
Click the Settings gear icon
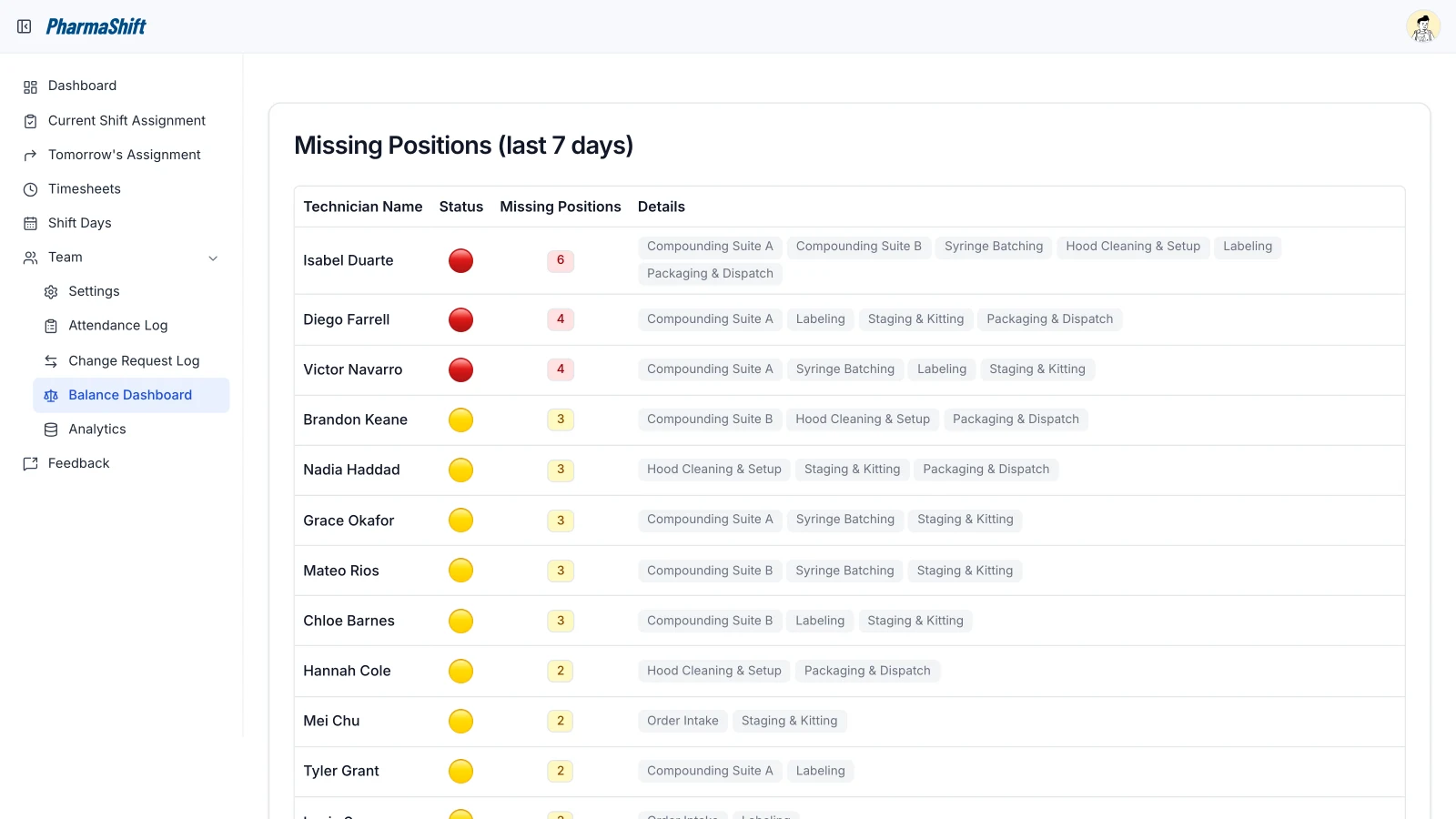[x=51, y=292]
